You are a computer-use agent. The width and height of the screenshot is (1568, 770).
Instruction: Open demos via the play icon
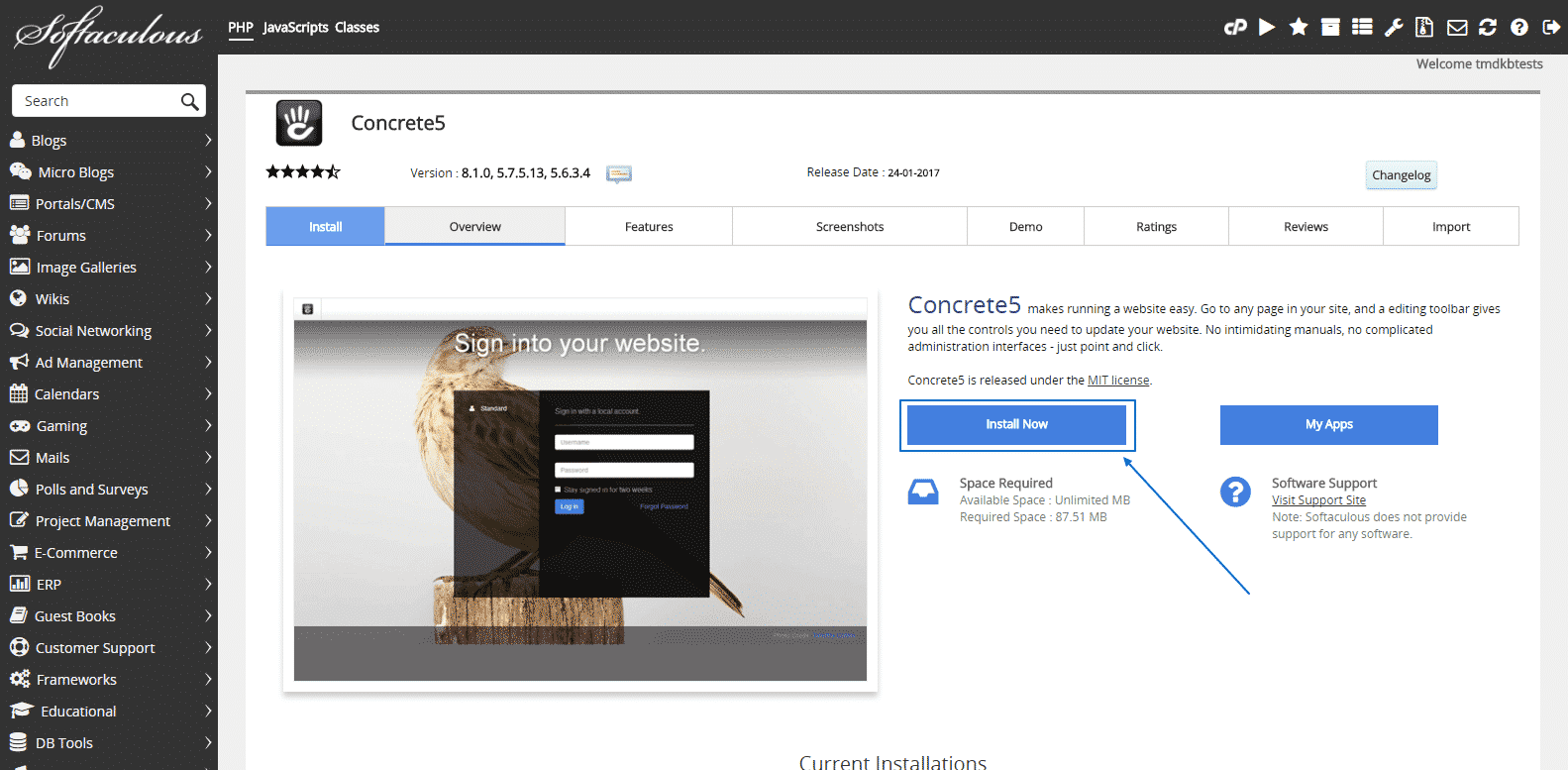coord(1267,27)
